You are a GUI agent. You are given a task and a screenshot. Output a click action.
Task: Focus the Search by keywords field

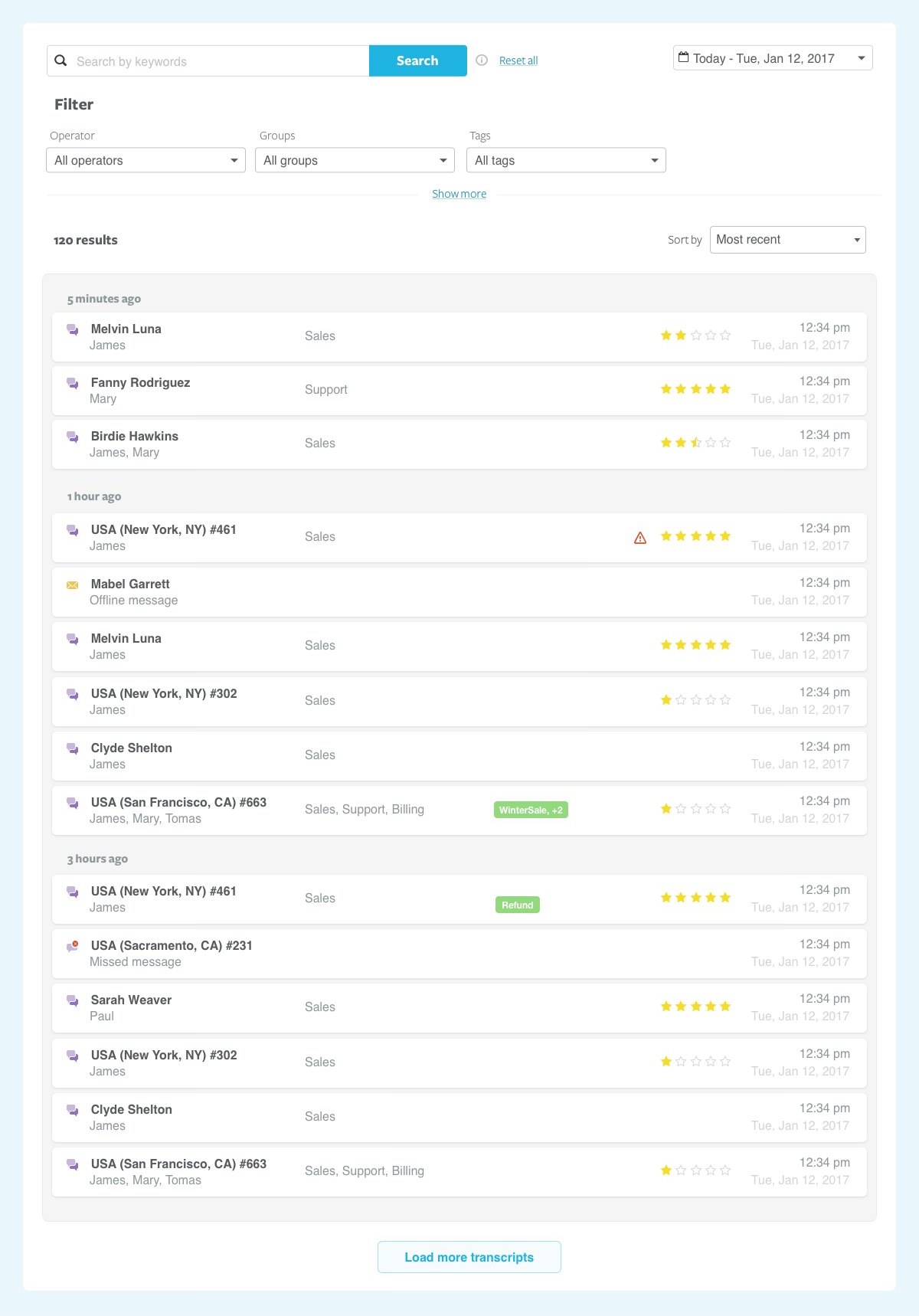click(x=218, y=61)
